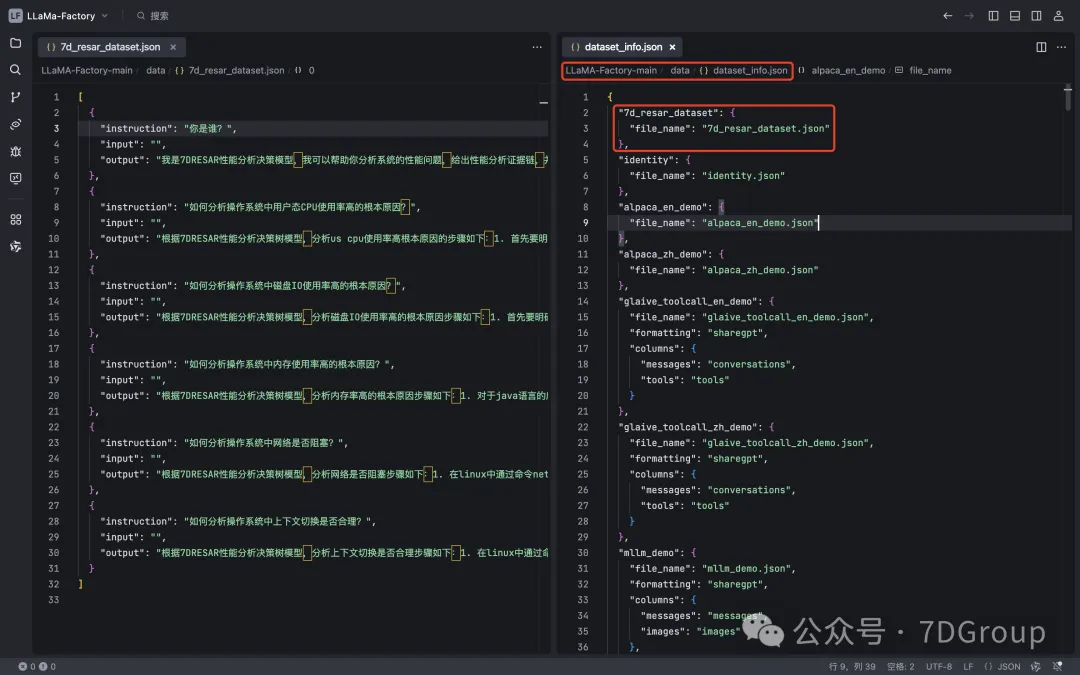Open notifications bell in status bar
The height and width of the screenshot is (675, 1080).
click(x=1057, y=666)
